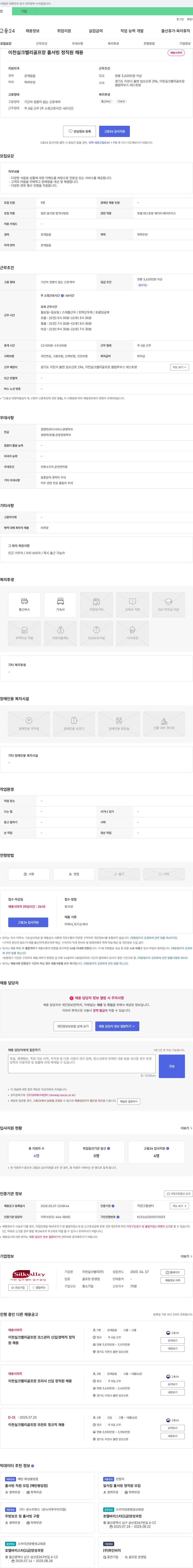The image size is (193, 1568).
Task: Switch to the 근무조건 tab
Action: click(x=42, y=44)
